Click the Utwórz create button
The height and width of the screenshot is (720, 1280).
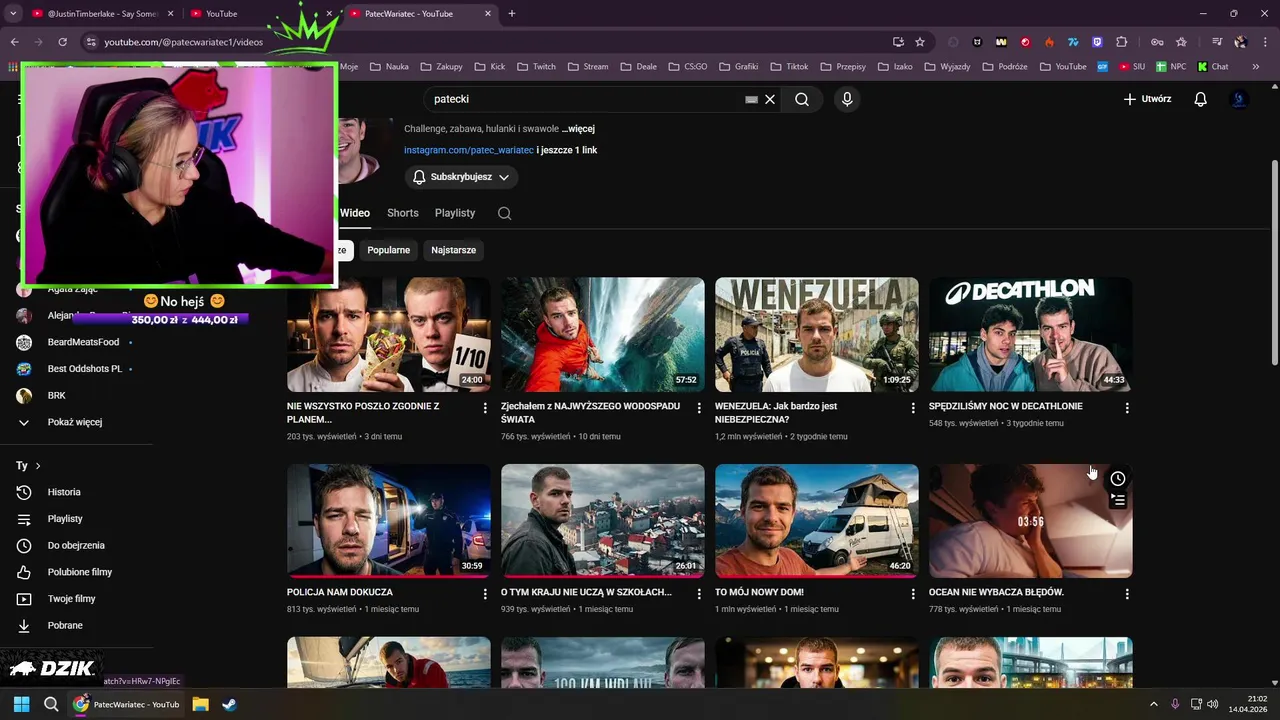pyautogui.click(x=1147, y=99)
